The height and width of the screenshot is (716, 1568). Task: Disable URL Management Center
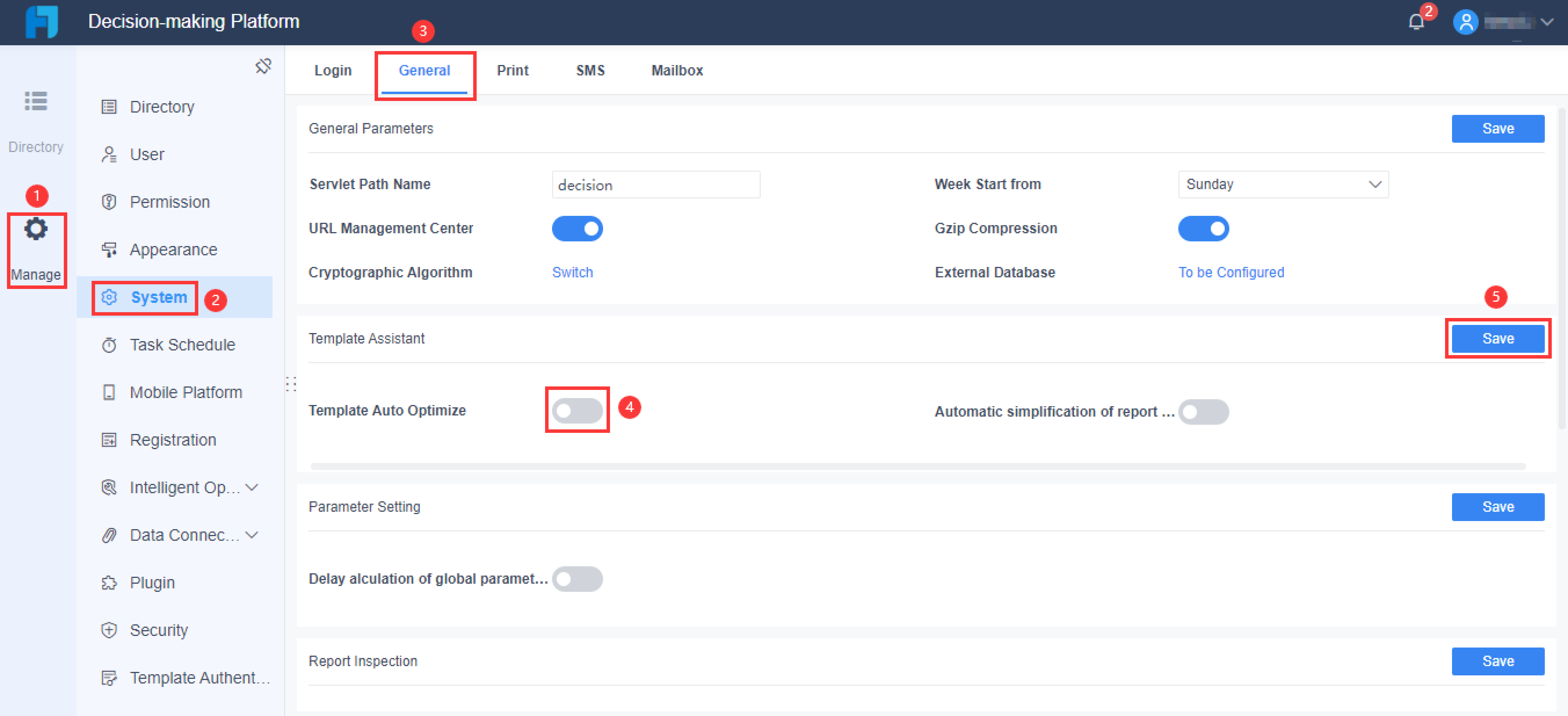tap(577, 228)
